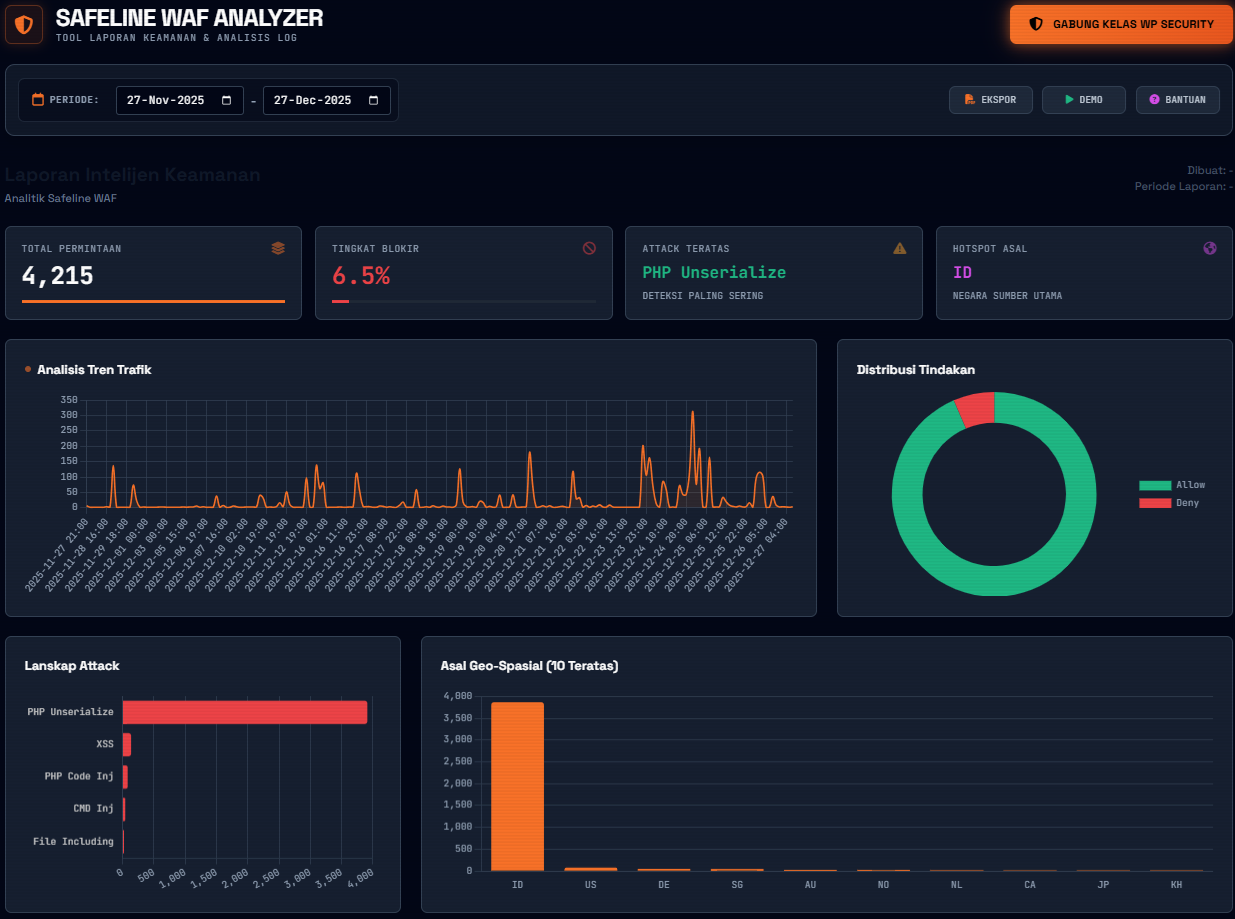
Task: Open calendar picker of 27-Nov-2025 date
Action: point(226,100)
